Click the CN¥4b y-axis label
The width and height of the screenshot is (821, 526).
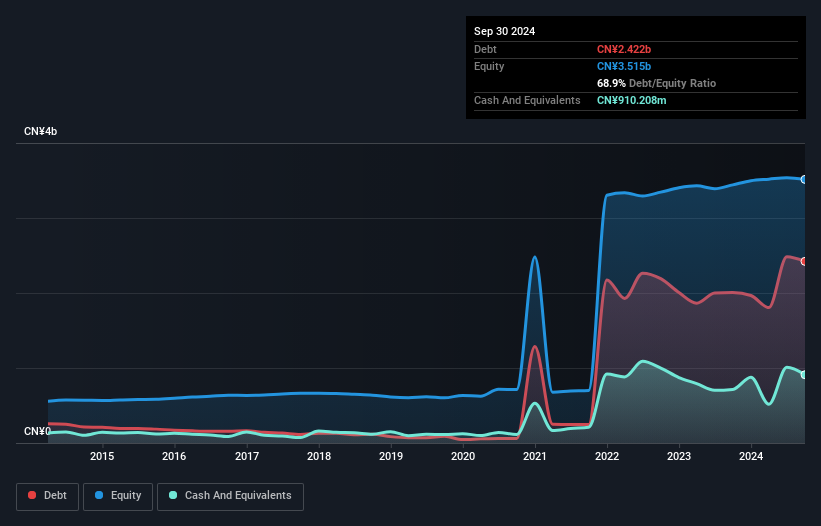[x=40, y=131]
